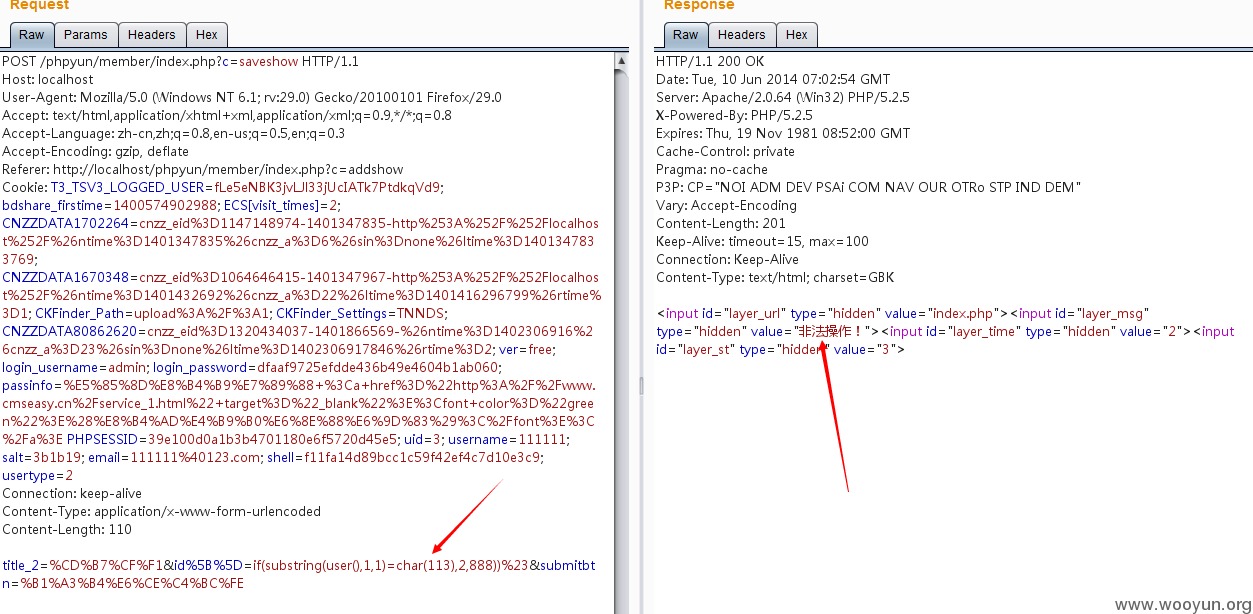This screenshot has width=1253, height=614.
Task: Click the Referer addshow header line
Action: tap(209, 169)
